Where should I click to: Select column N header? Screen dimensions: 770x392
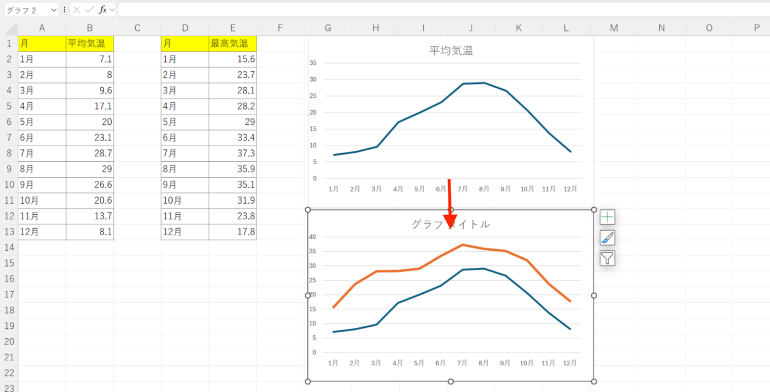tap(661, 28)
